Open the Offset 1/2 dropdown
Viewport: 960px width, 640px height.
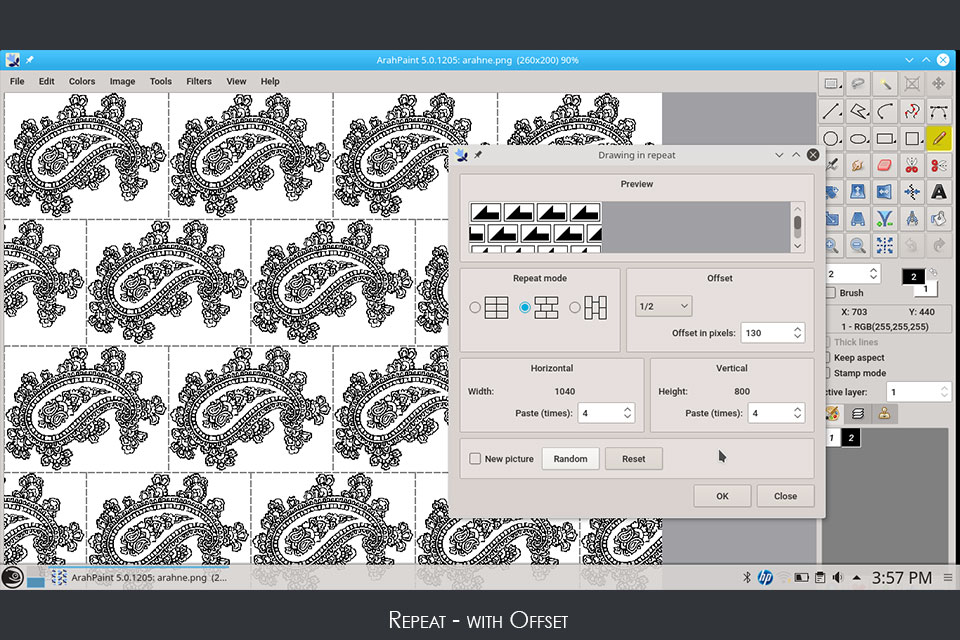pos(664,306)
